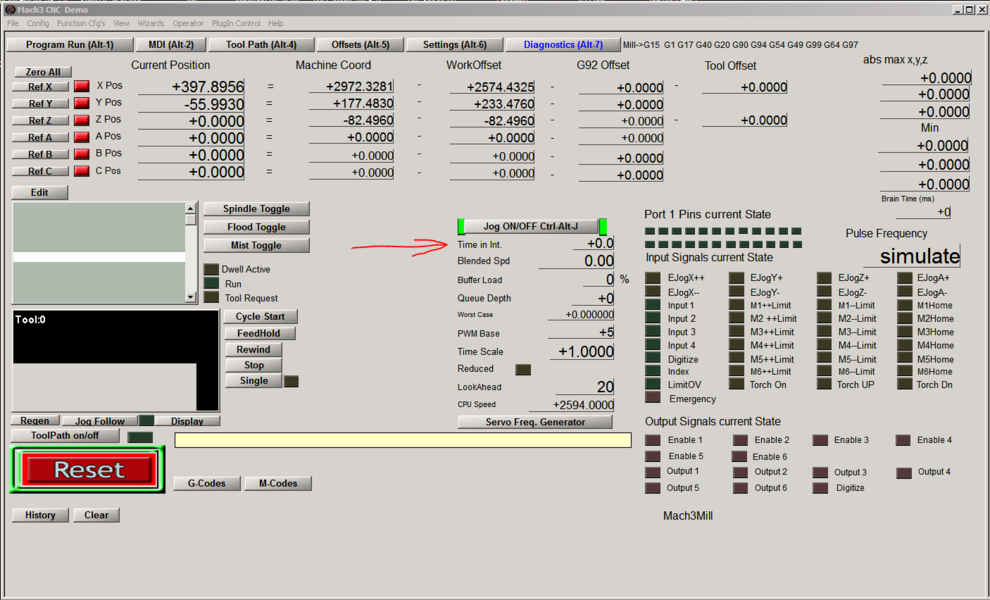
Task: Click the Servo Freq. Generator button
Action: (x=535, y=422)
